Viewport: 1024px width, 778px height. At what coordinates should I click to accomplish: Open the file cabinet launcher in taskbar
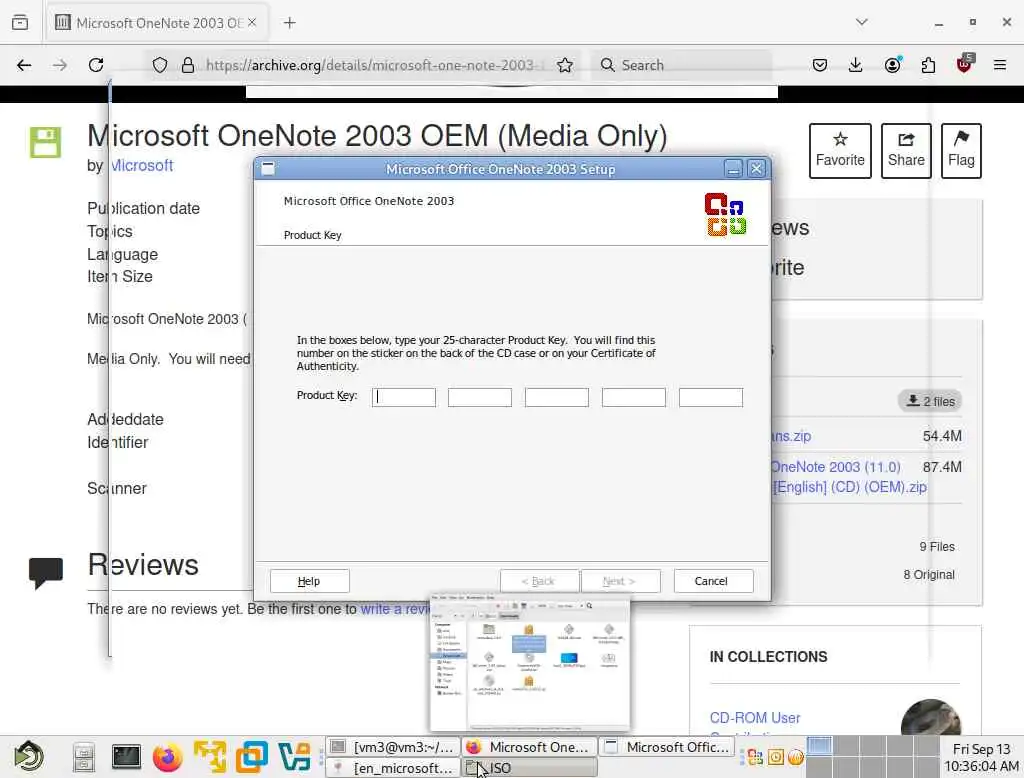[x=84, y=758]
